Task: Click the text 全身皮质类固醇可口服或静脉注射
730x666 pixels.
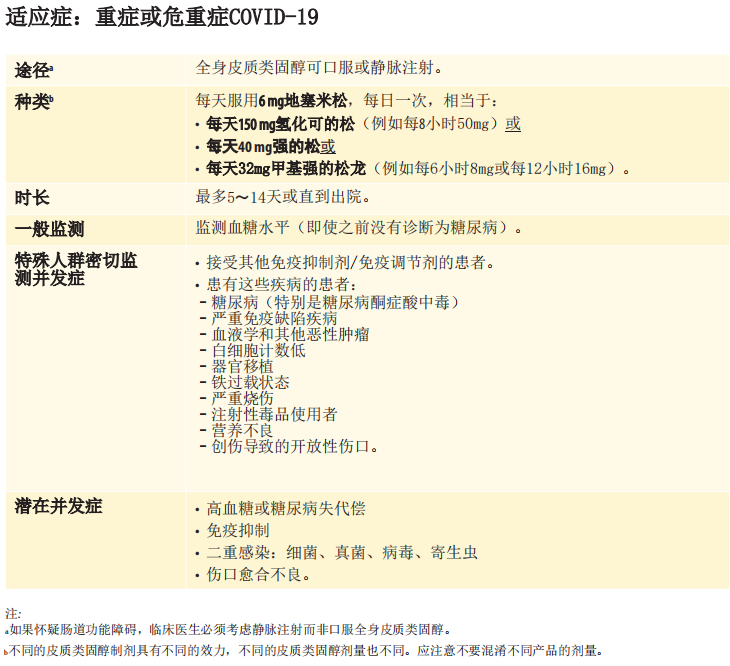Action: click(x=319, y=68)
